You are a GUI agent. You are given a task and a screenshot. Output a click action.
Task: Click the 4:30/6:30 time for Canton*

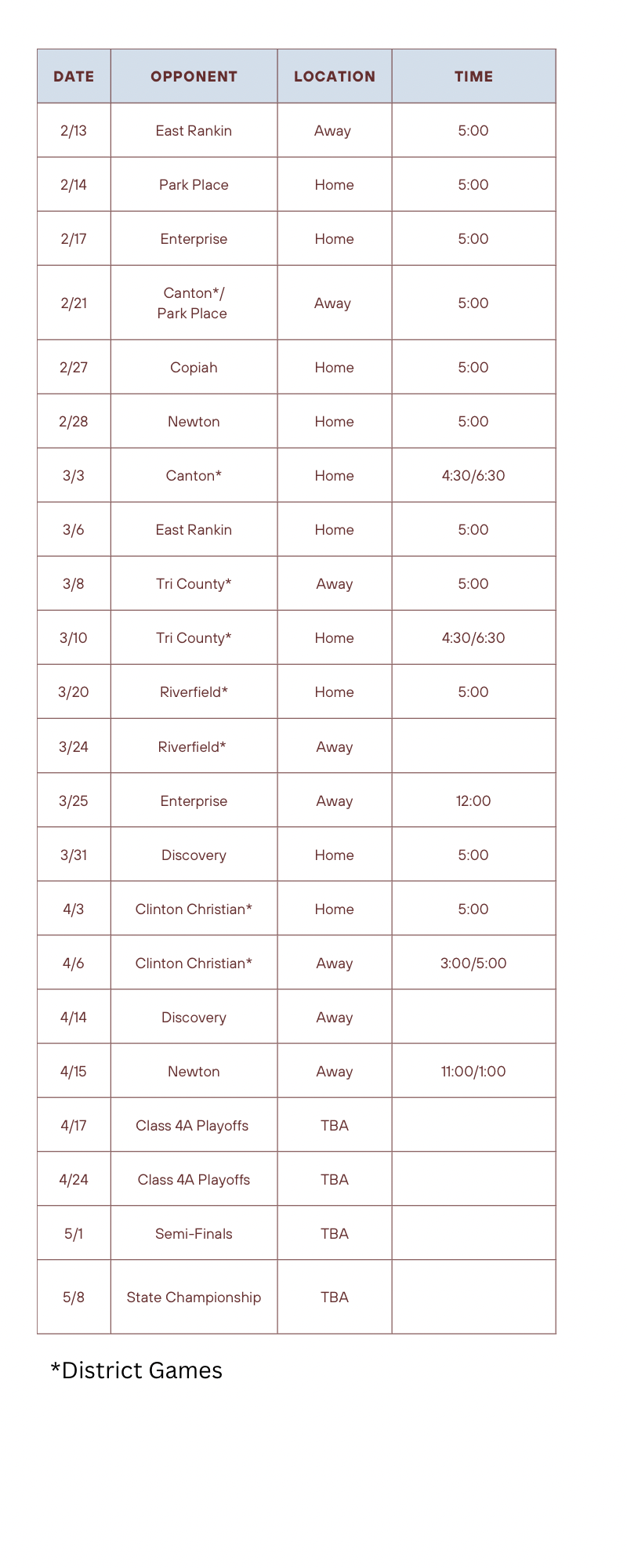tap(473, 475)
